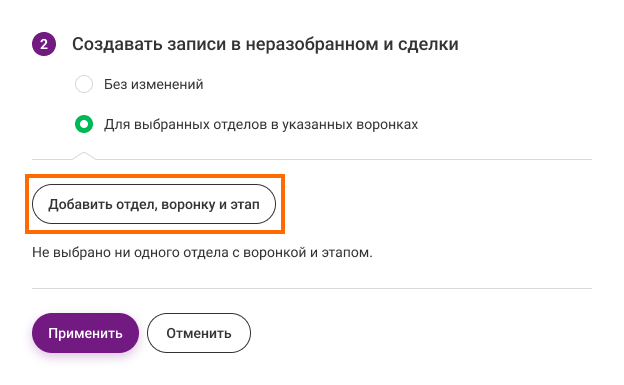
Task: Click the purple step 2 badge
Action: coord(44,44)
